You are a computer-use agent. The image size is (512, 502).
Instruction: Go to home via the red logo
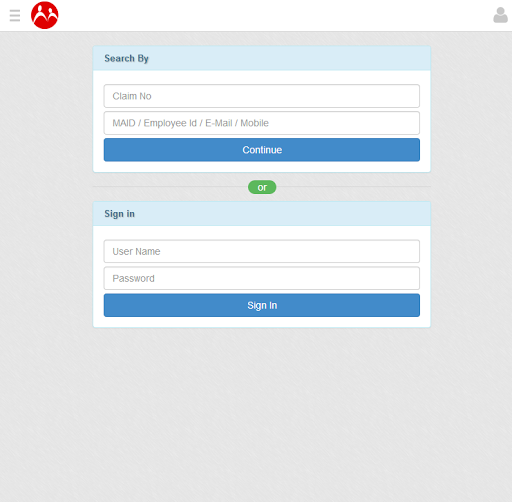pyautogui.click(x=45, y=15)
